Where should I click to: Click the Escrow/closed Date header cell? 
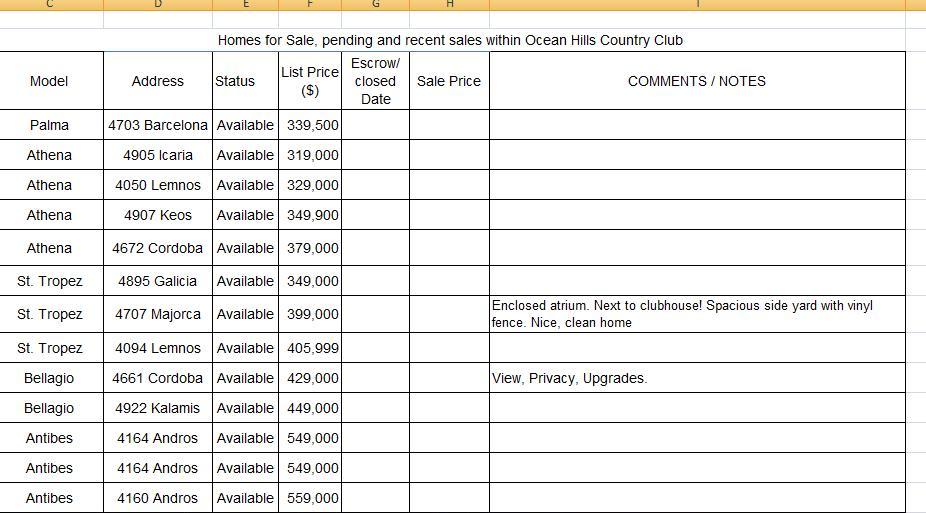point(375,81)
